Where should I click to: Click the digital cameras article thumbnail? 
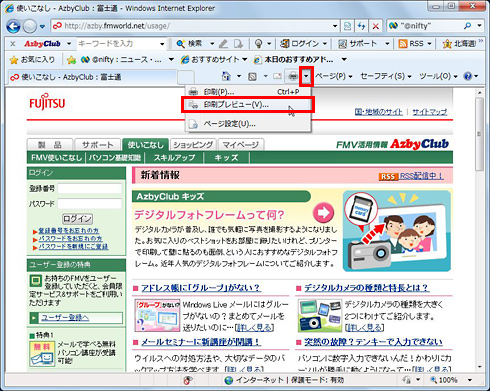pyautogui.click(x=320, y=315)
